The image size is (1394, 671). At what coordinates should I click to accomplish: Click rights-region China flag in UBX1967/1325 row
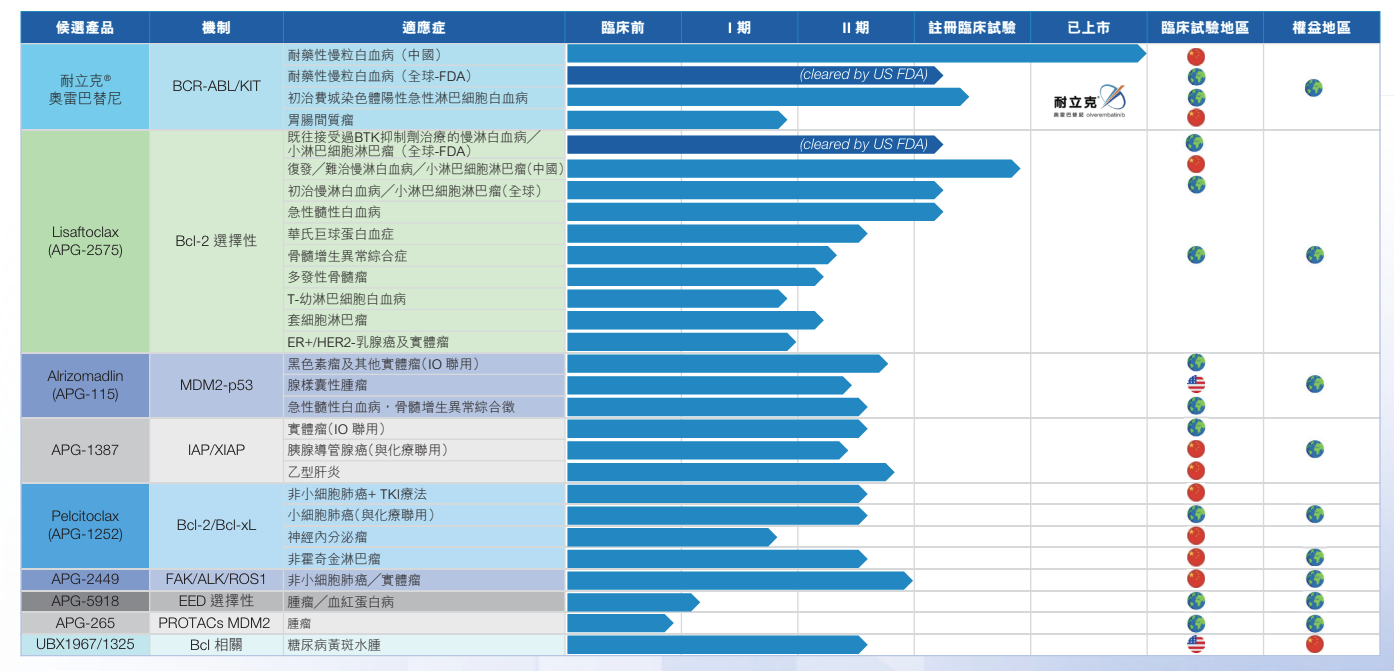[x=1314, y=644]
